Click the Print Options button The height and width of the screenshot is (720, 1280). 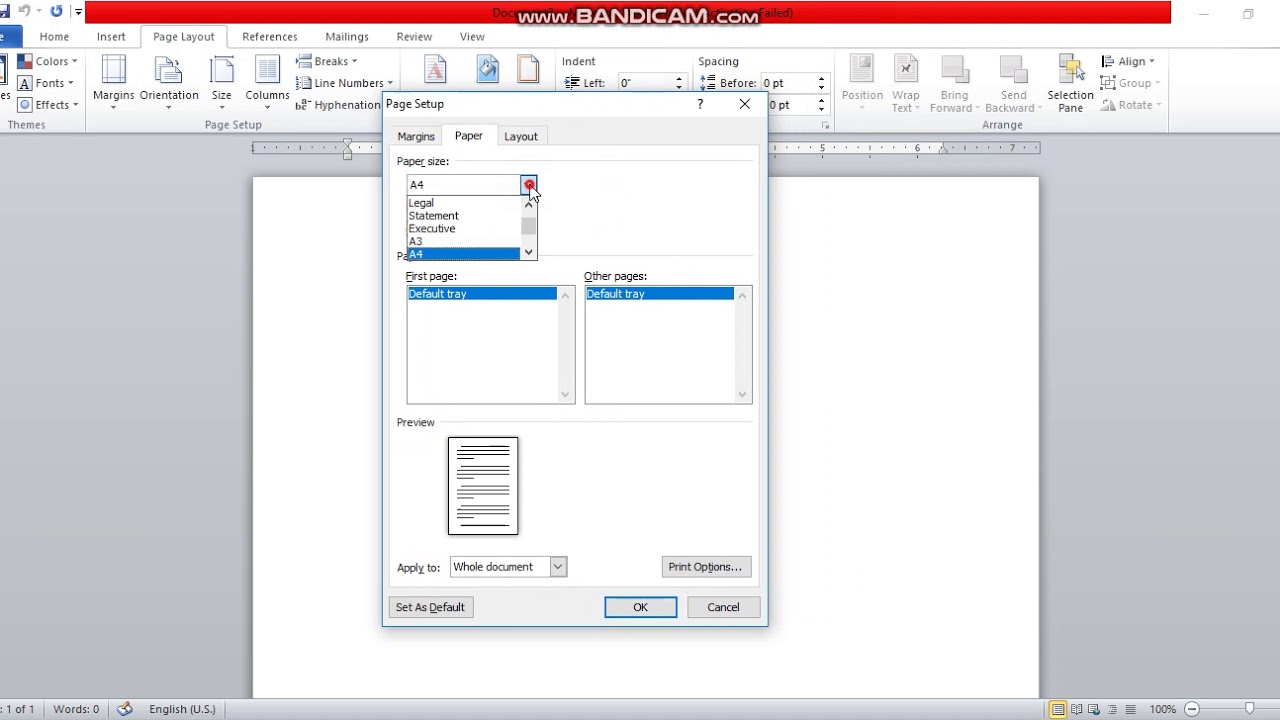click(706, 567)
